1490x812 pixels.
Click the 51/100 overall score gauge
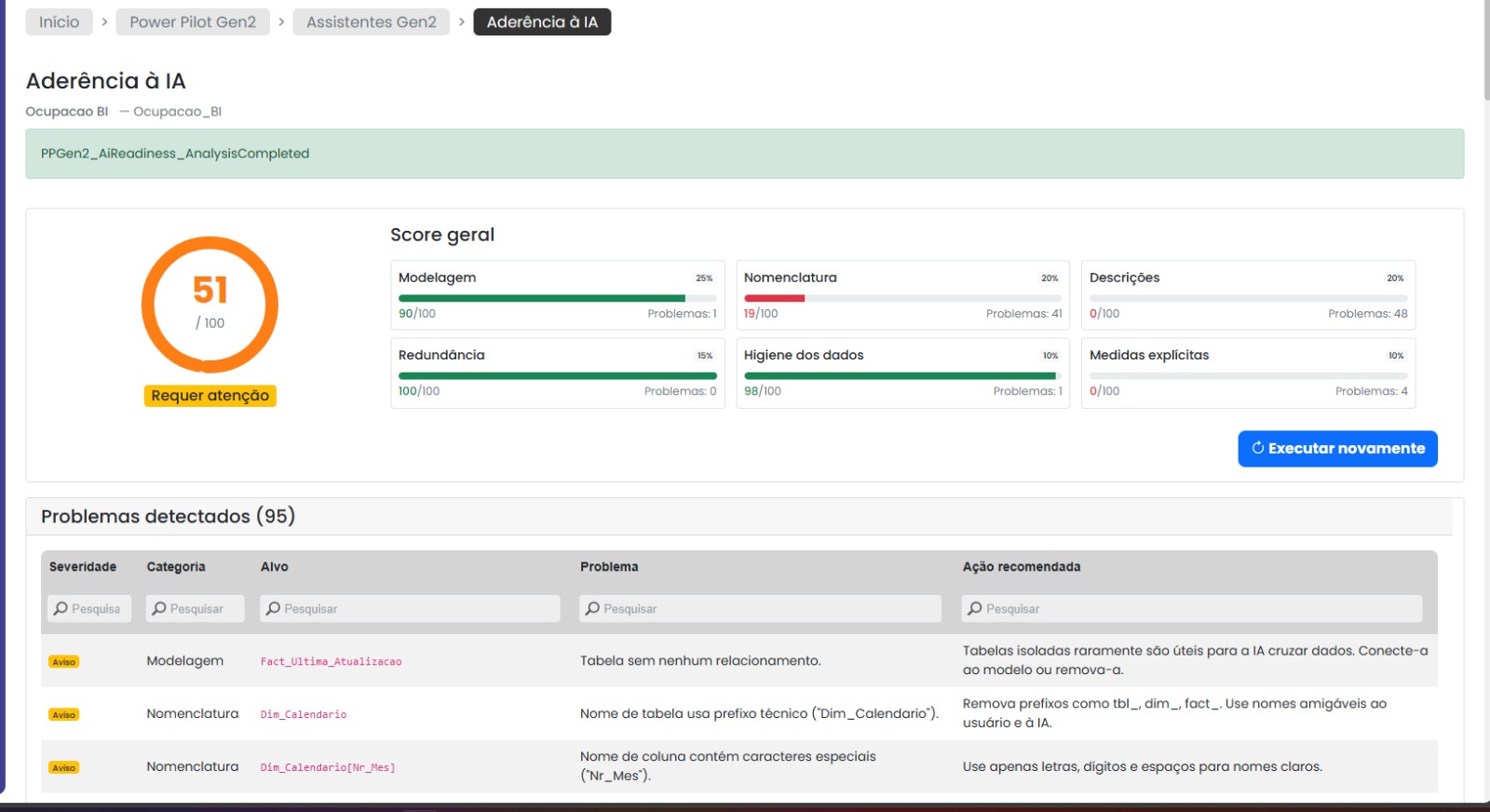(x=210, y=304)
